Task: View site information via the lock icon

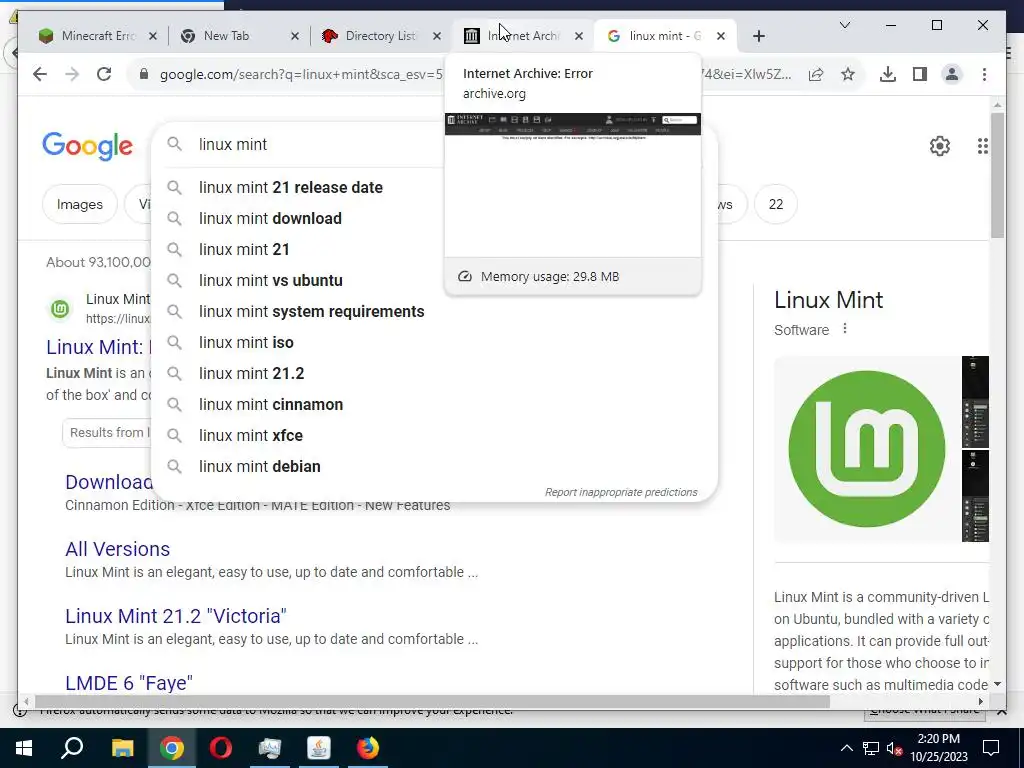Action: (144, 74)
